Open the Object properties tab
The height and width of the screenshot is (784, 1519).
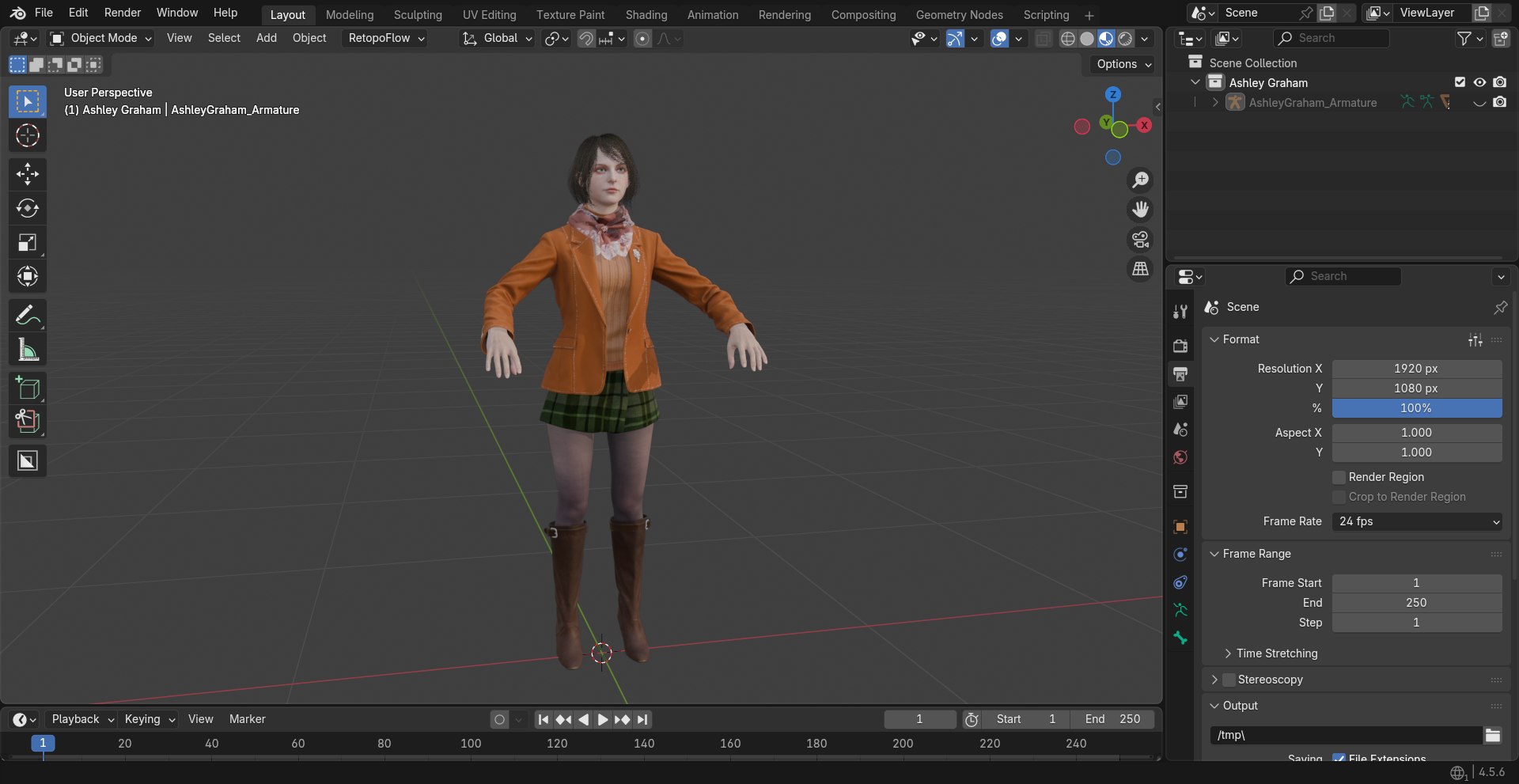point(1180,527)
